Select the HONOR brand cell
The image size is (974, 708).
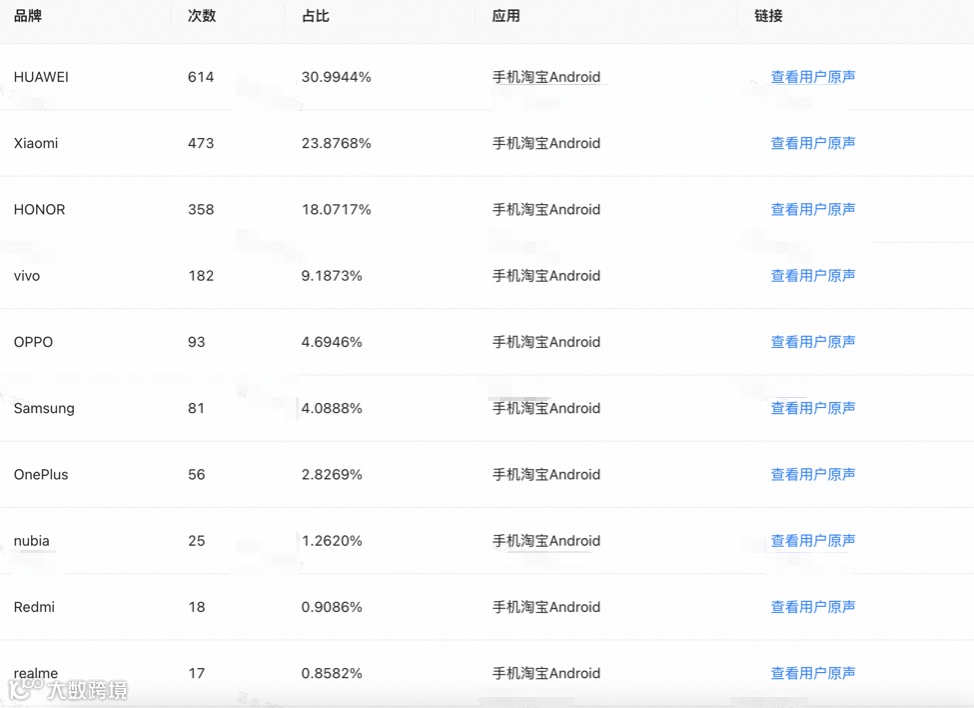(x=39, y=210)
